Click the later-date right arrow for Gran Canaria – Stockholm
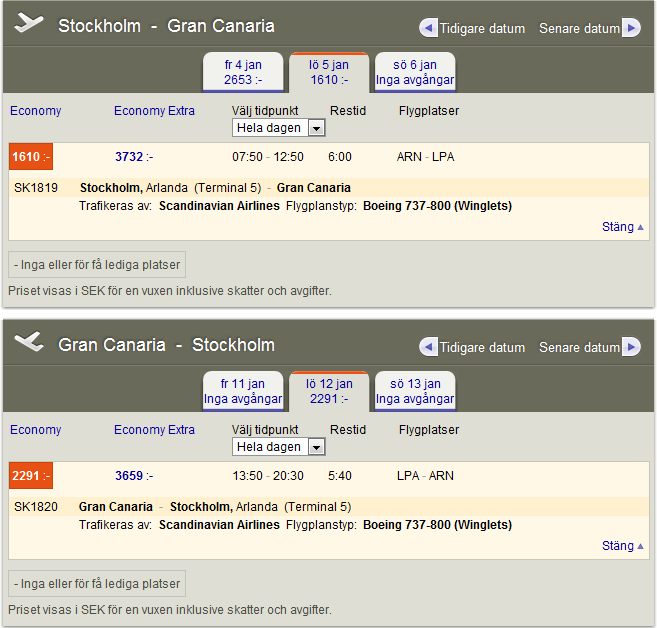The width and height of the screenshot is (657, 628). [x=630, y=347]
